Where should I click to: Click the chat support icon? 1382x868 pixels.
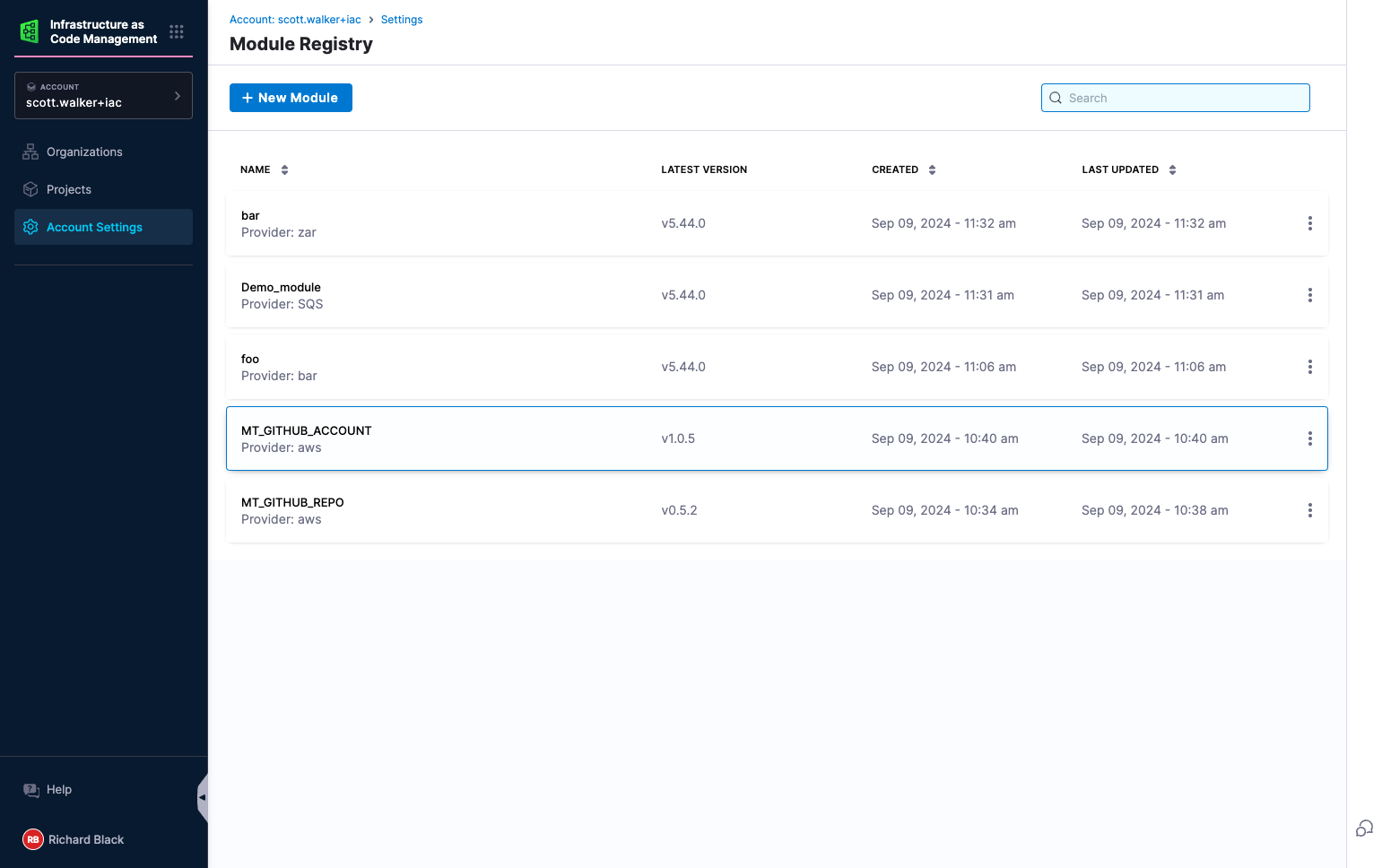[x=1364, y=829]
